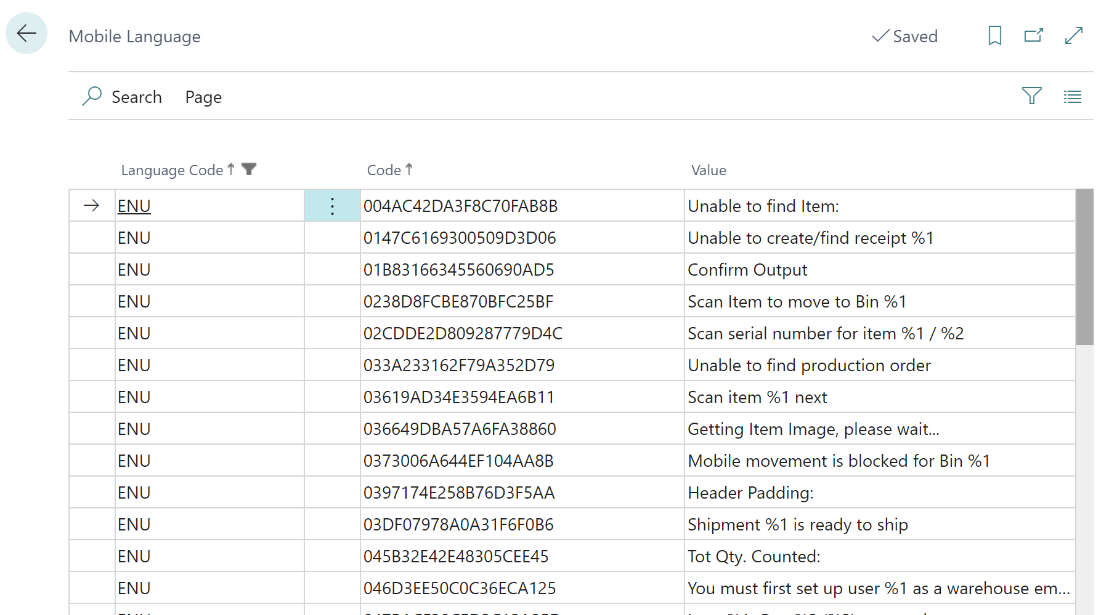Select the 'Confirm Output' value cell

click(x=747, y=270)
